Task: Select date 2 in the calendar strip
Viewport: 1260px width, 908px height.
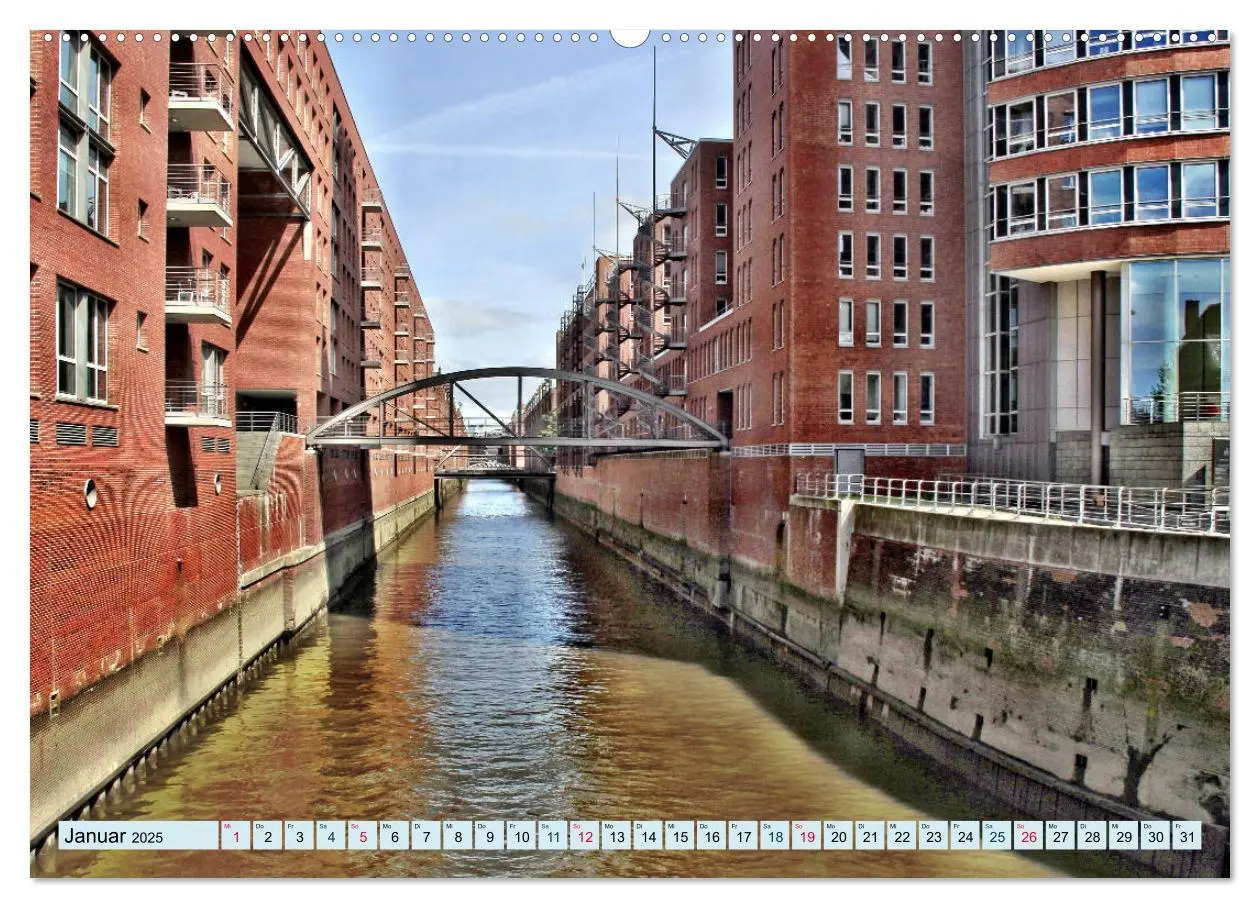Action: click(x=268, y=836)
